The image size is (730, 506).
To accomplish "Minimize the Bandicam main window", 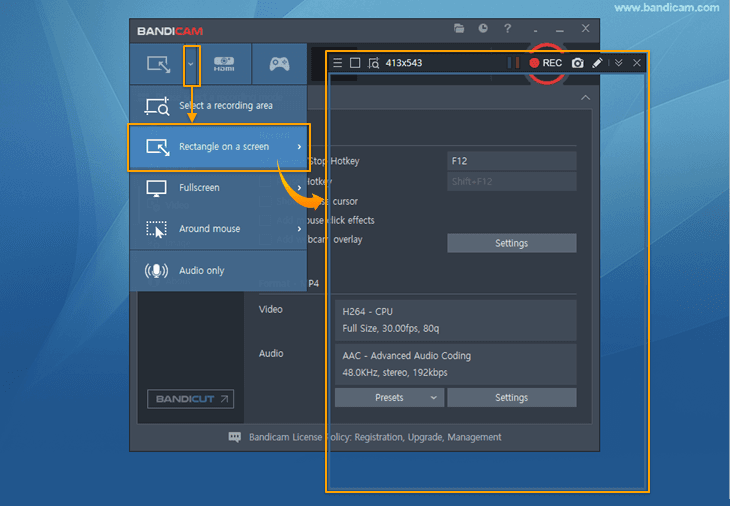I will pyautogui.click(x=560, y=31).
